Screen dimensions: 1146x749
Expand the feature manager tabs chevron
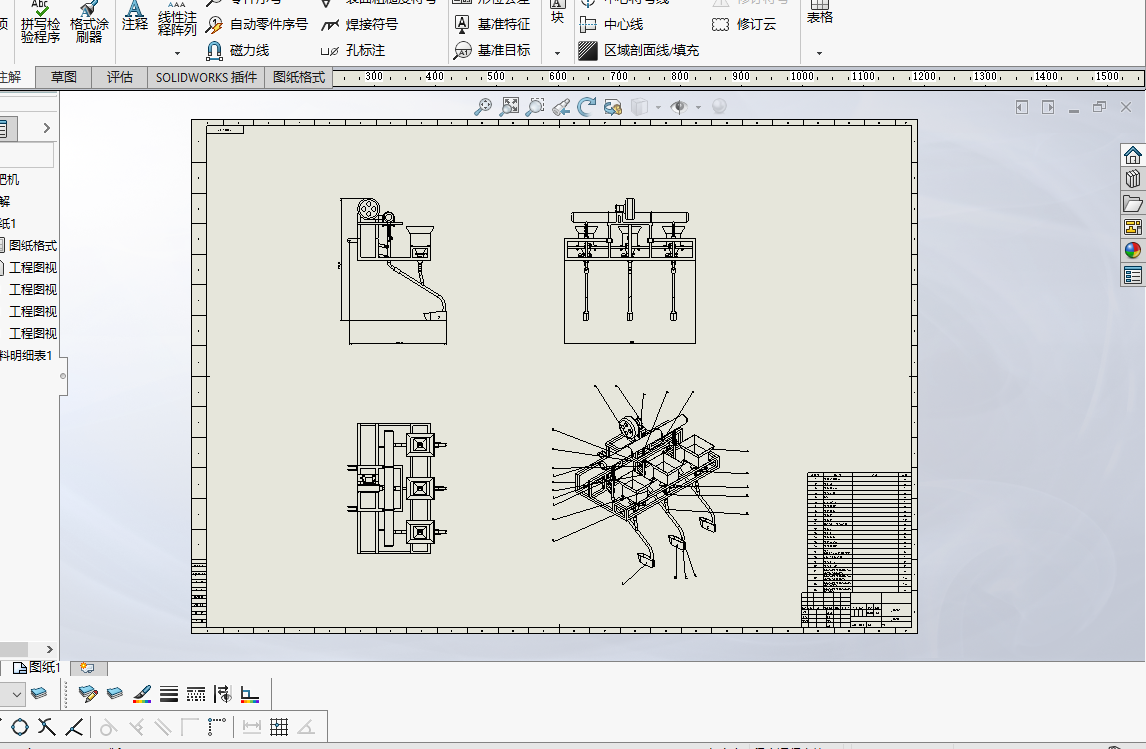click(x=47, y=128)
